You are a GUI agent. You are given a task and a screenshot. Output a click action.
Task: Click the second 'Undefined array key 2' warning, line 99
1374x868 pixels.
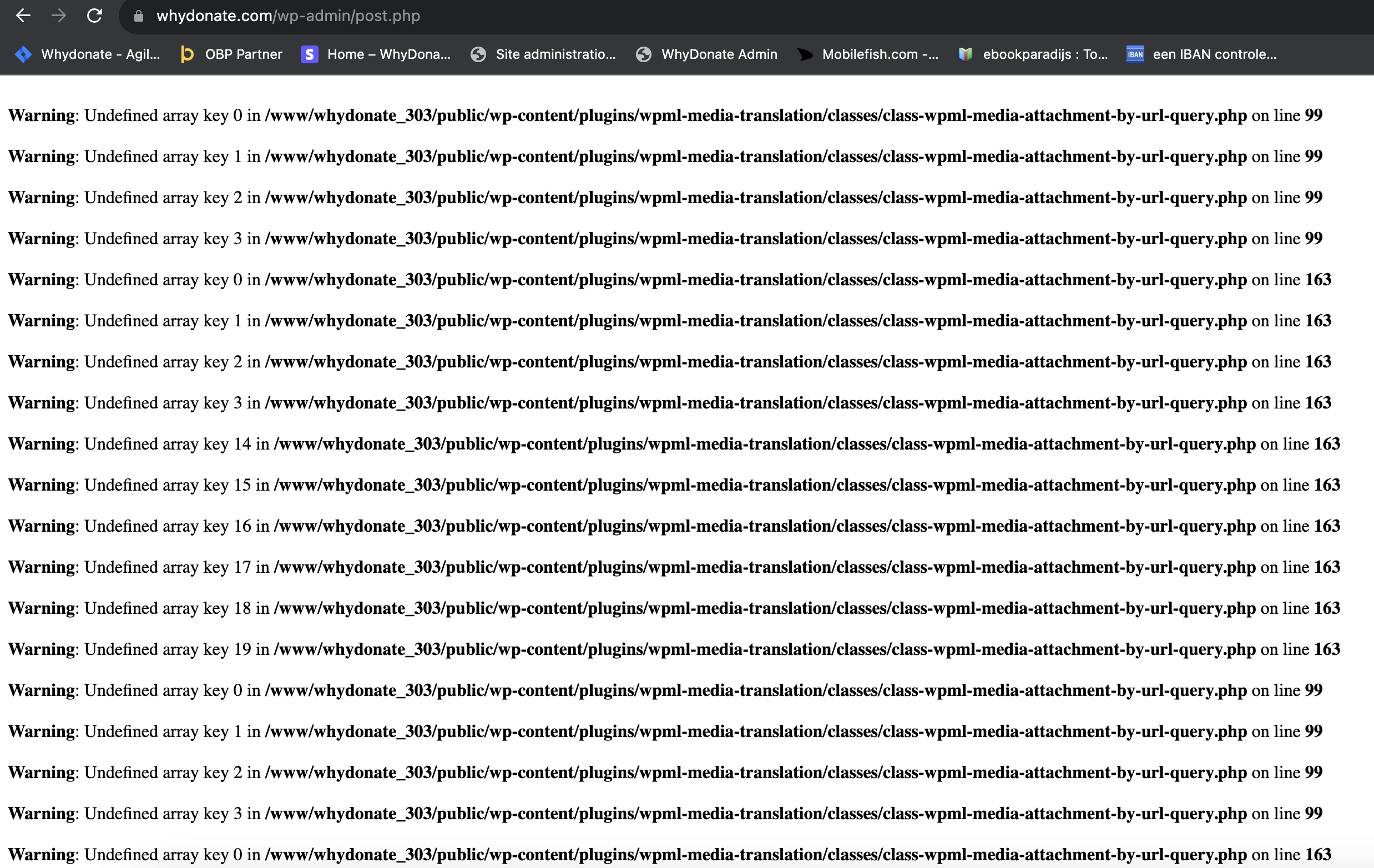pyautogui.click(x=665, y=773)
